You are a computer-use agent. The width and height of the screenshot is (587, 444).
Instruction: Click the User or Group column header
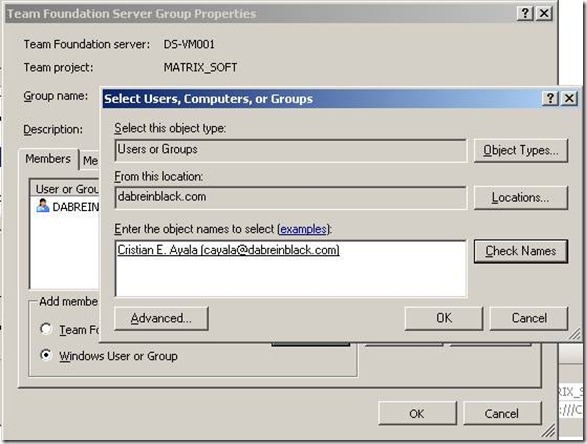coord(66,189)
